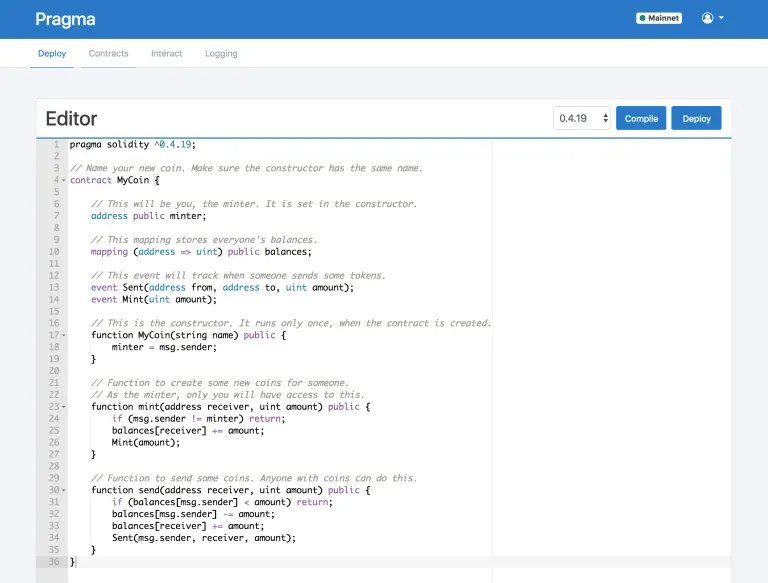Image resolution: width=768 pixels, height=583 pixels.
Task: Collapse the MyCoin constructor fold arrow on line 17
Action: pyautogui.click(x=64, y=335)
